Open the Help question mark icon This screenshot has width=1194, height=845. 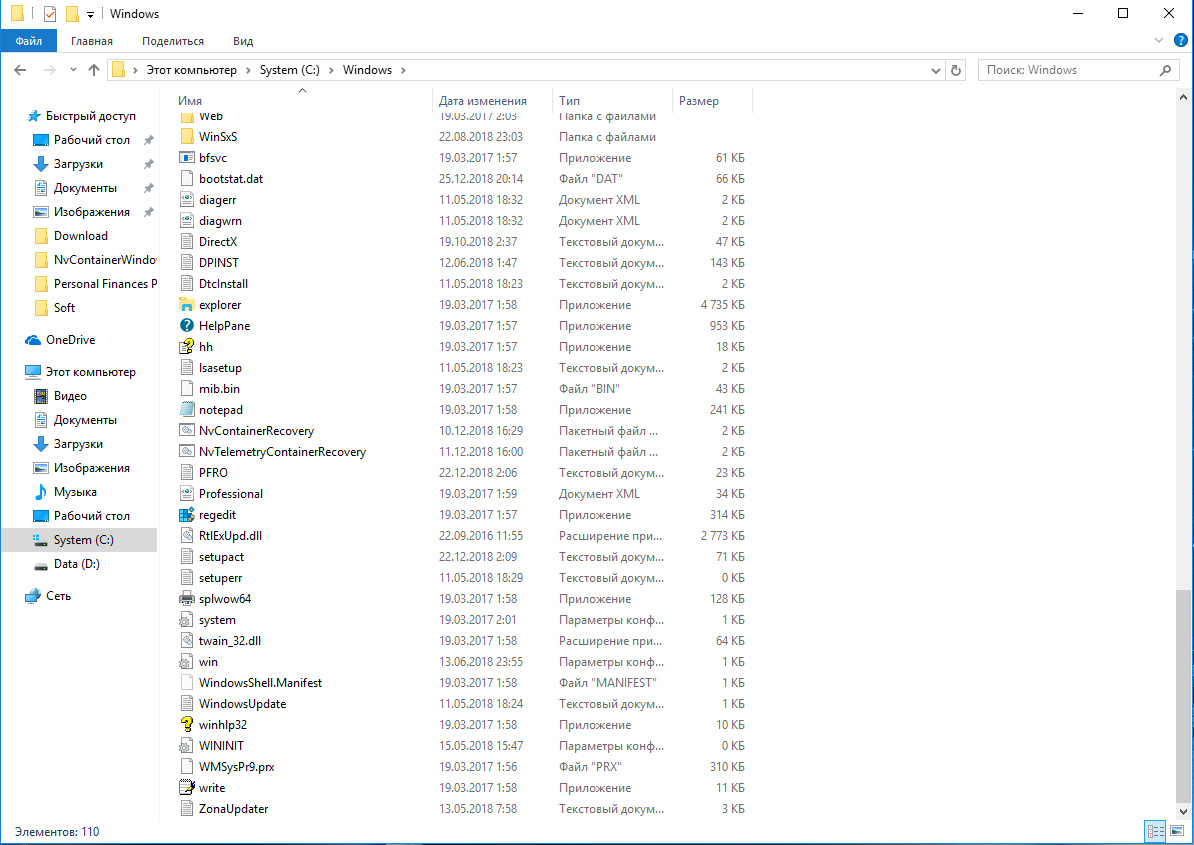pos(1180,41)
